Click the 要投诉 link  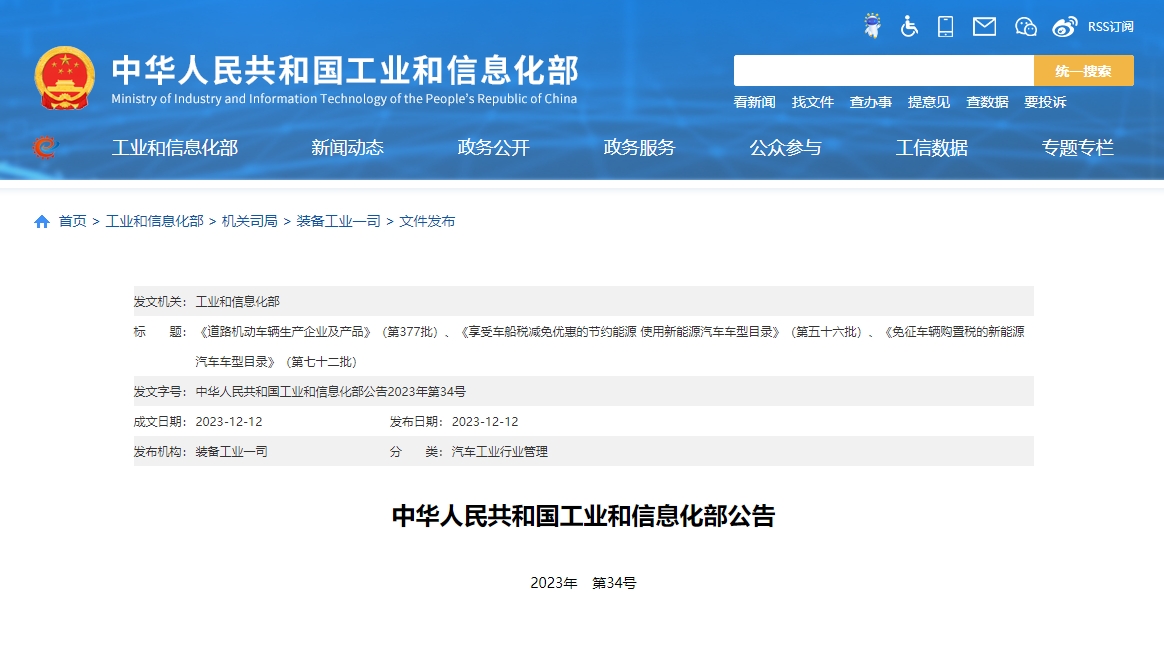[x=1046, y=102]
